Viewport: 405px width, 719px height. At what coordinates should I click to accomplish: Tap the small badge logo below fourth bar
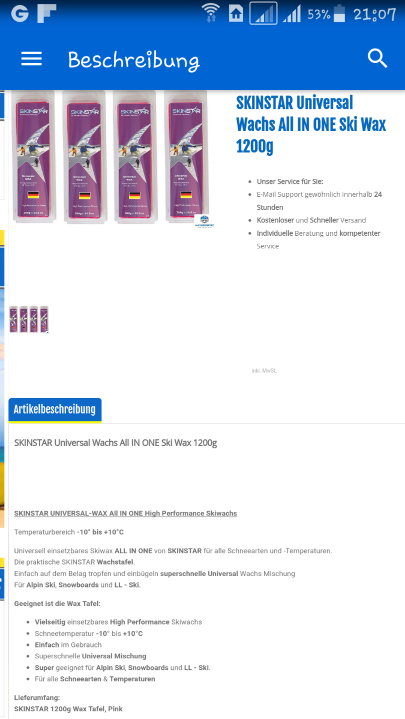coord(203,221)
